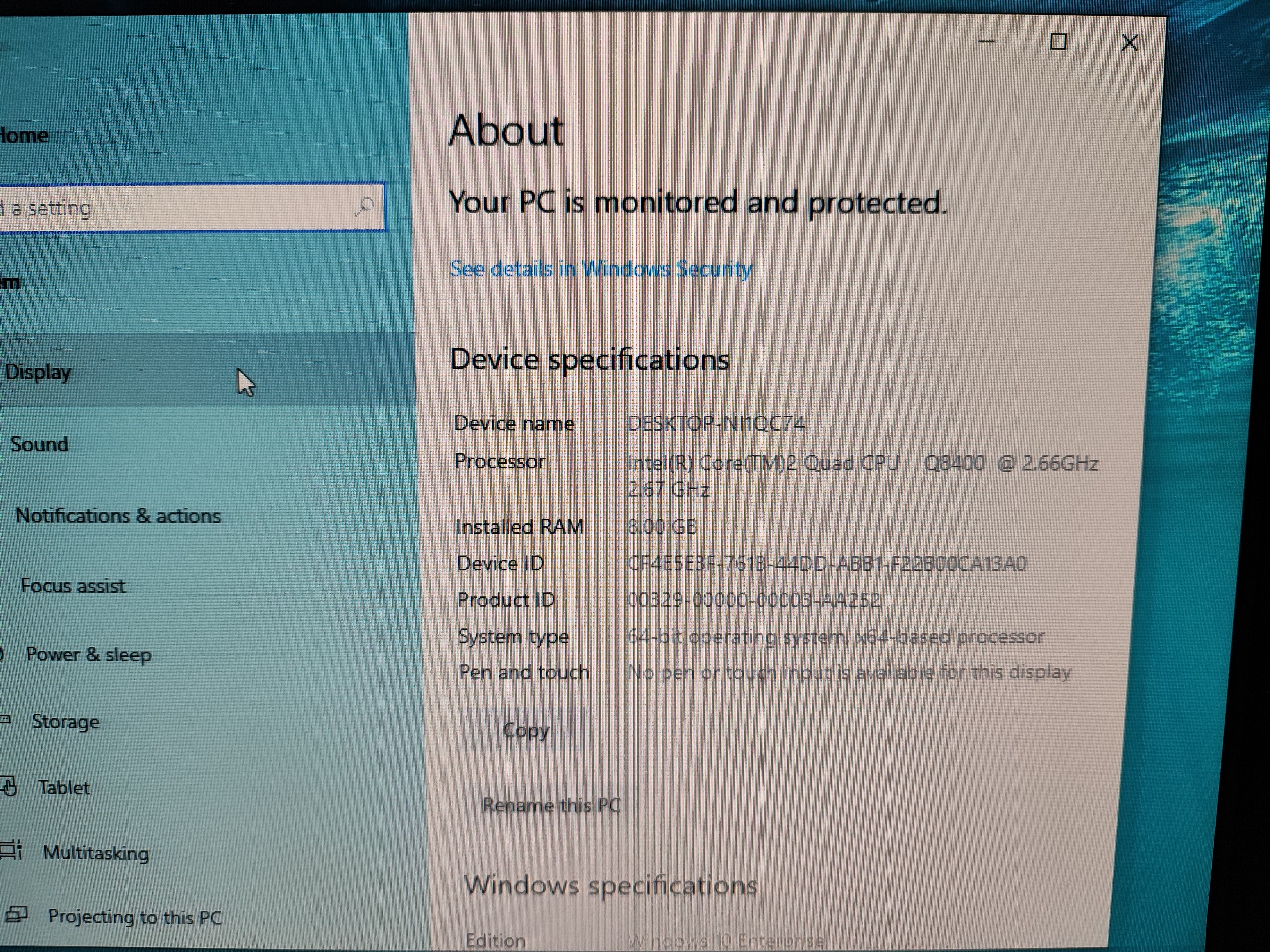Viewport: 1270px width, 952px height.
Task: Open the Multitasking settings label
Action: [96, 853]
